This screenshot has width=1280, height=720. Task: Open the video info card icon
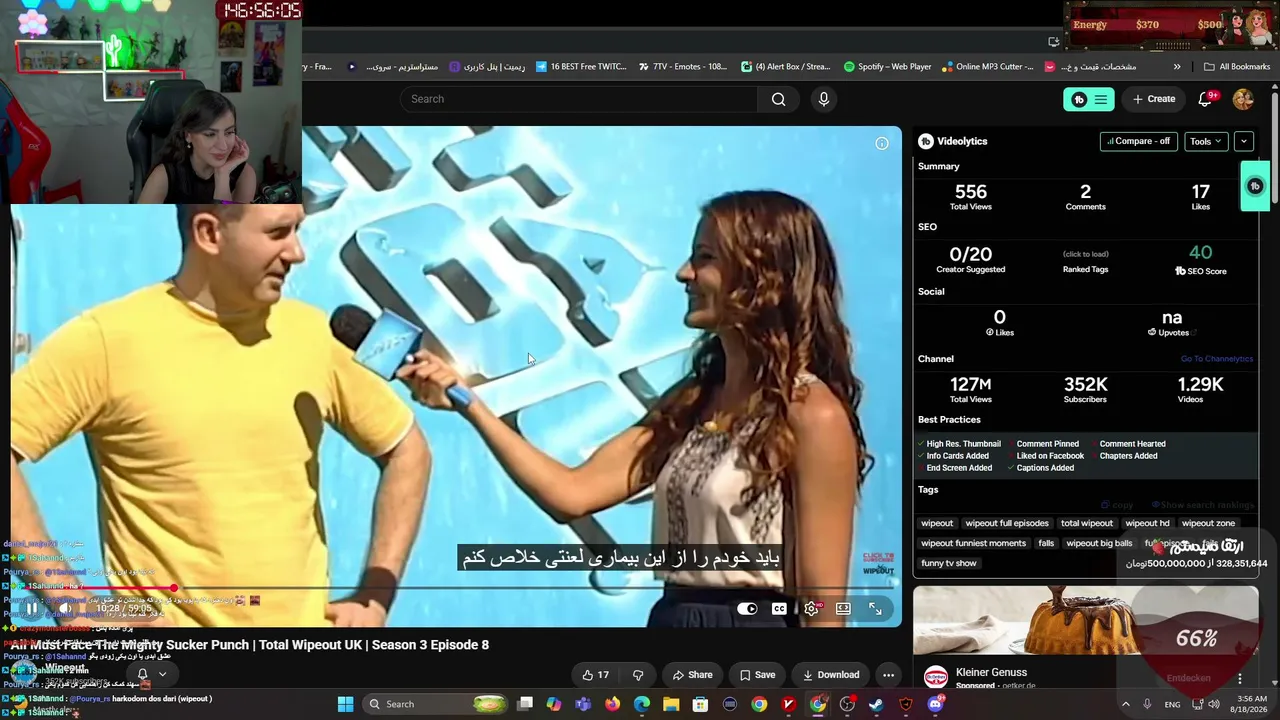pyautogui.click(x=882, y=143)
